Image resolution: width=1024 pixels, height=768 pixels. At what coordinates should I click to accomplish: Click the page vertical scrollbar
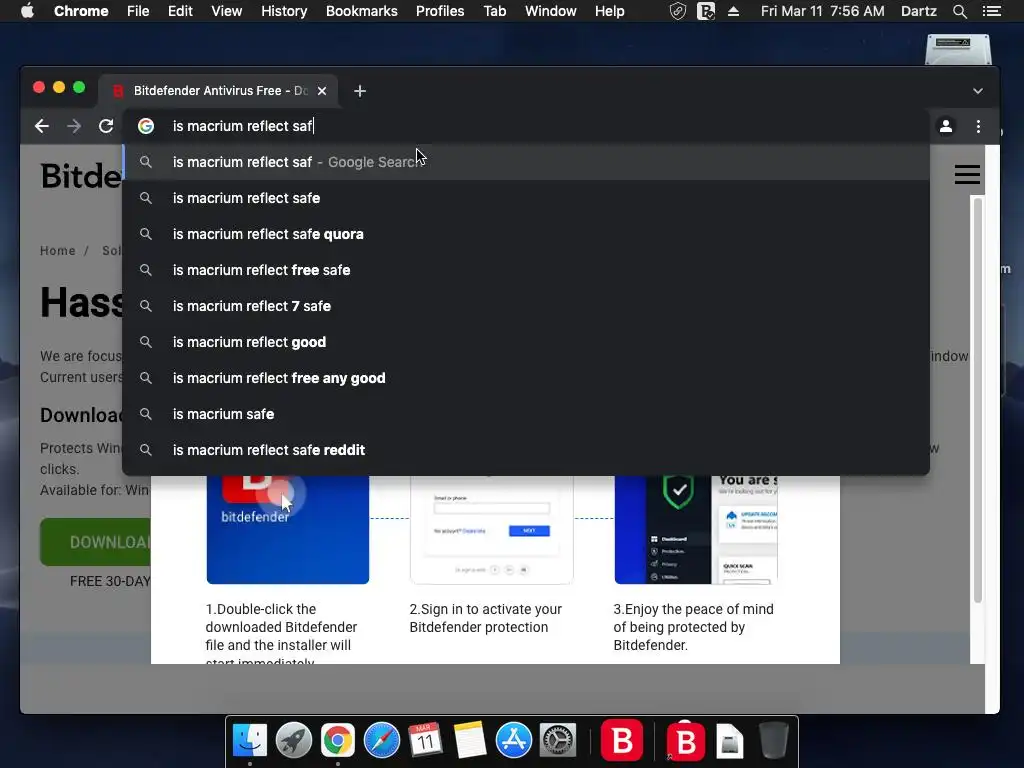pos(978,400)
